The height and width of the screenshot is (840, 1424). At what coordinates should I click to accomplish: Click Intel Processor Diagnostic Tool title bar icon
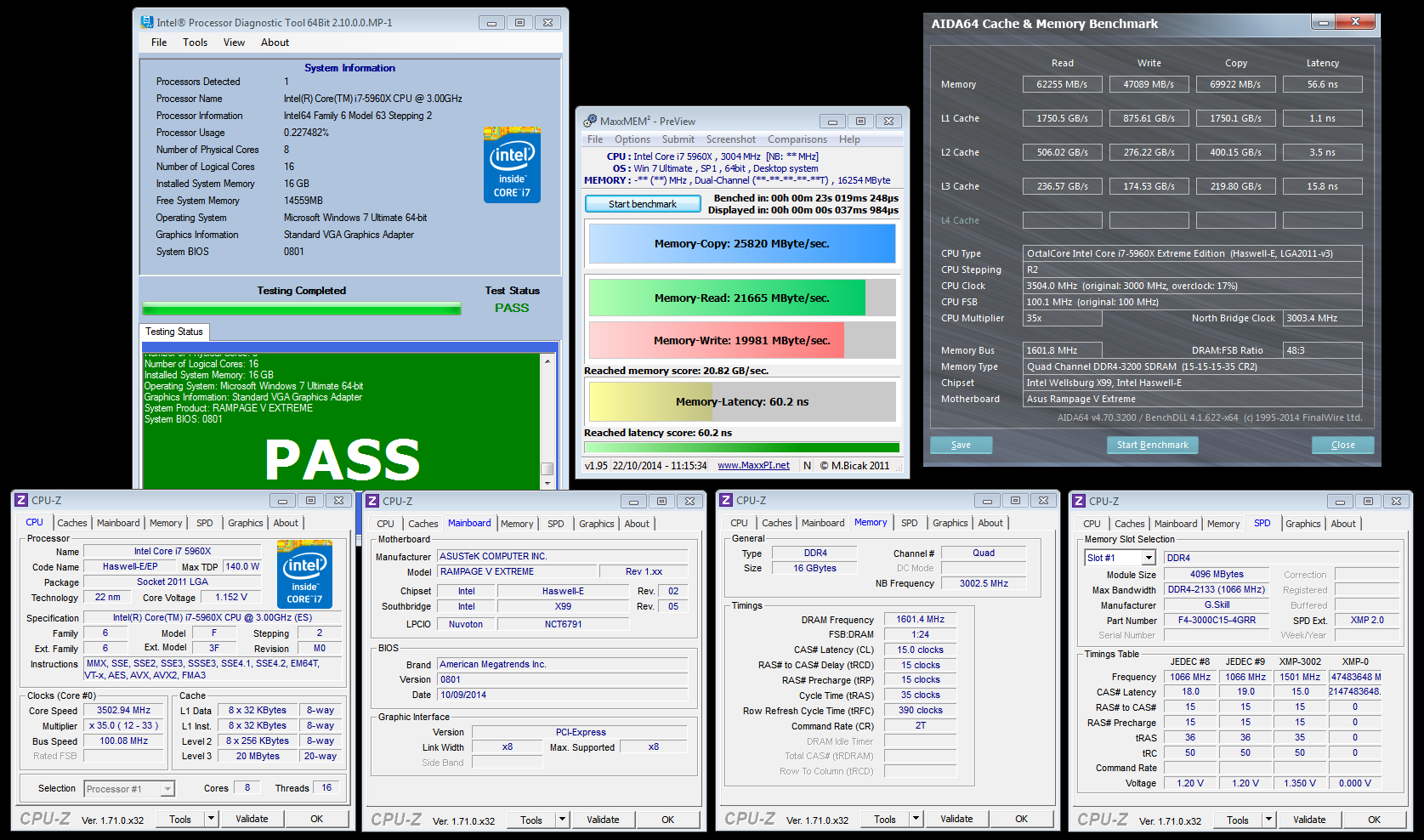[x=147, y=22]
